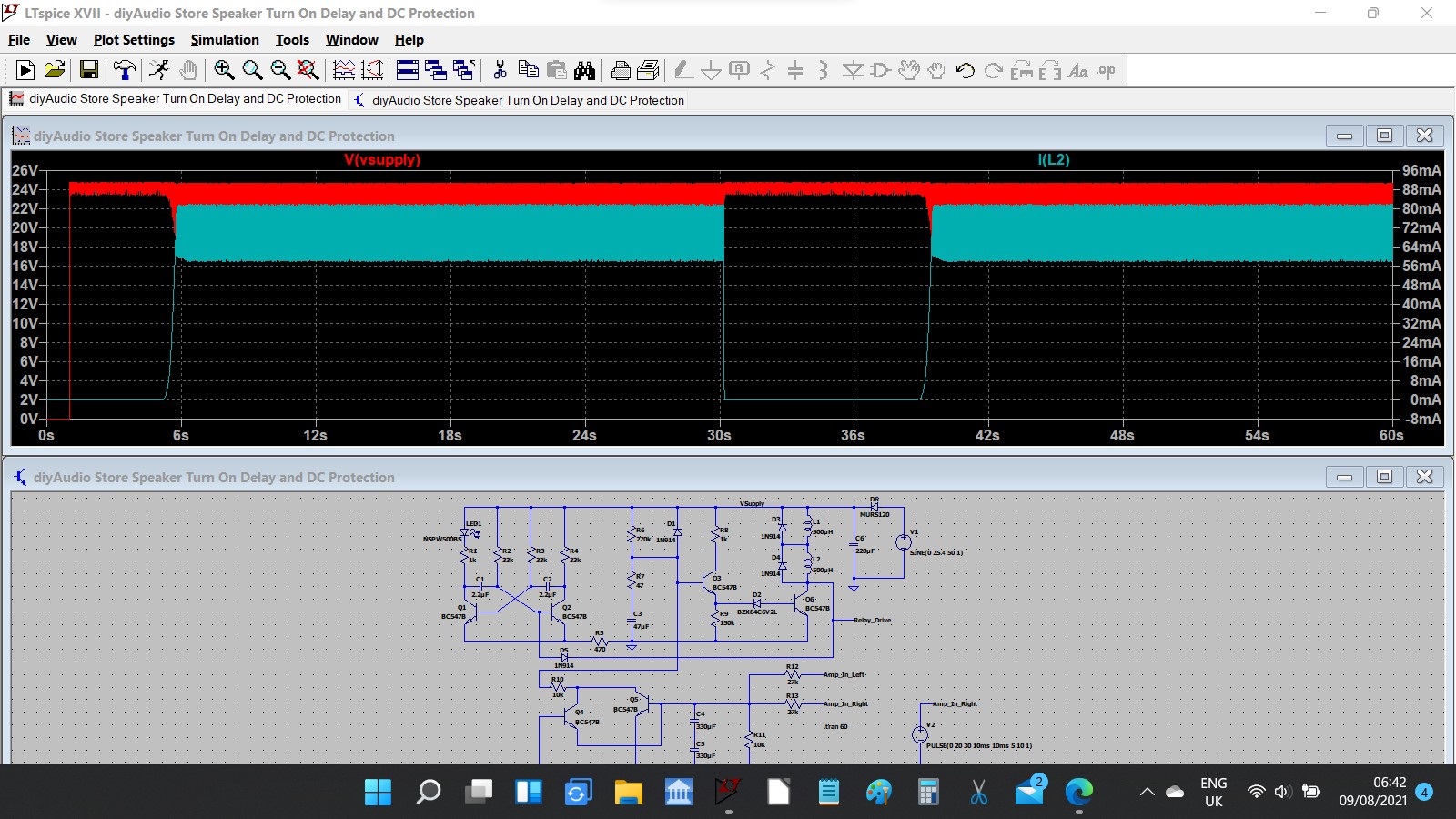Screen dimensions: 1456x819
Task: Click the Copy toolbar icon
Action: (x=528, y=70)
